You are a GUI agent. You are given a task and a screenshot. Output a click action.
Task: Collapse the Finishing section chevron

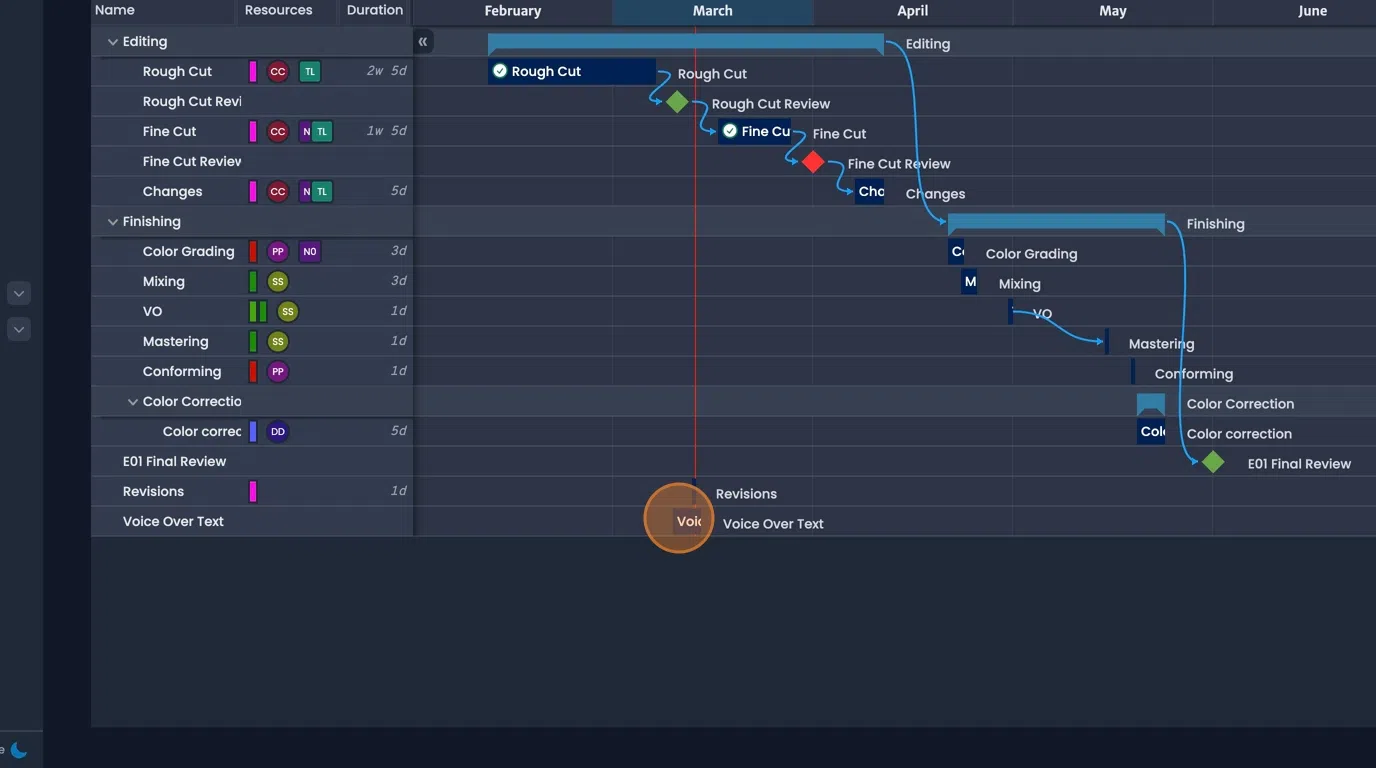[113, 221]
